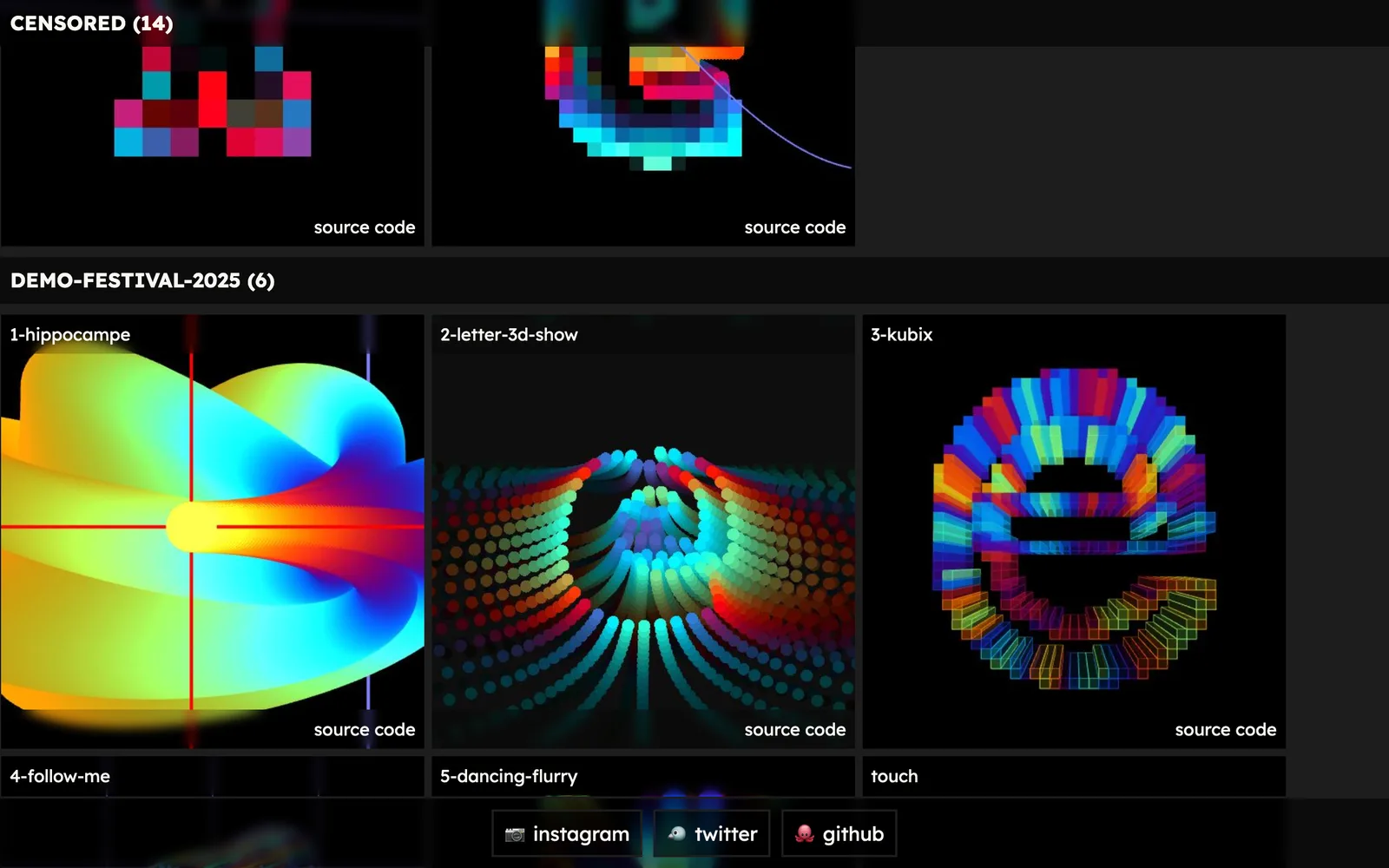Visit the github link in the footer

click(839, 833)
